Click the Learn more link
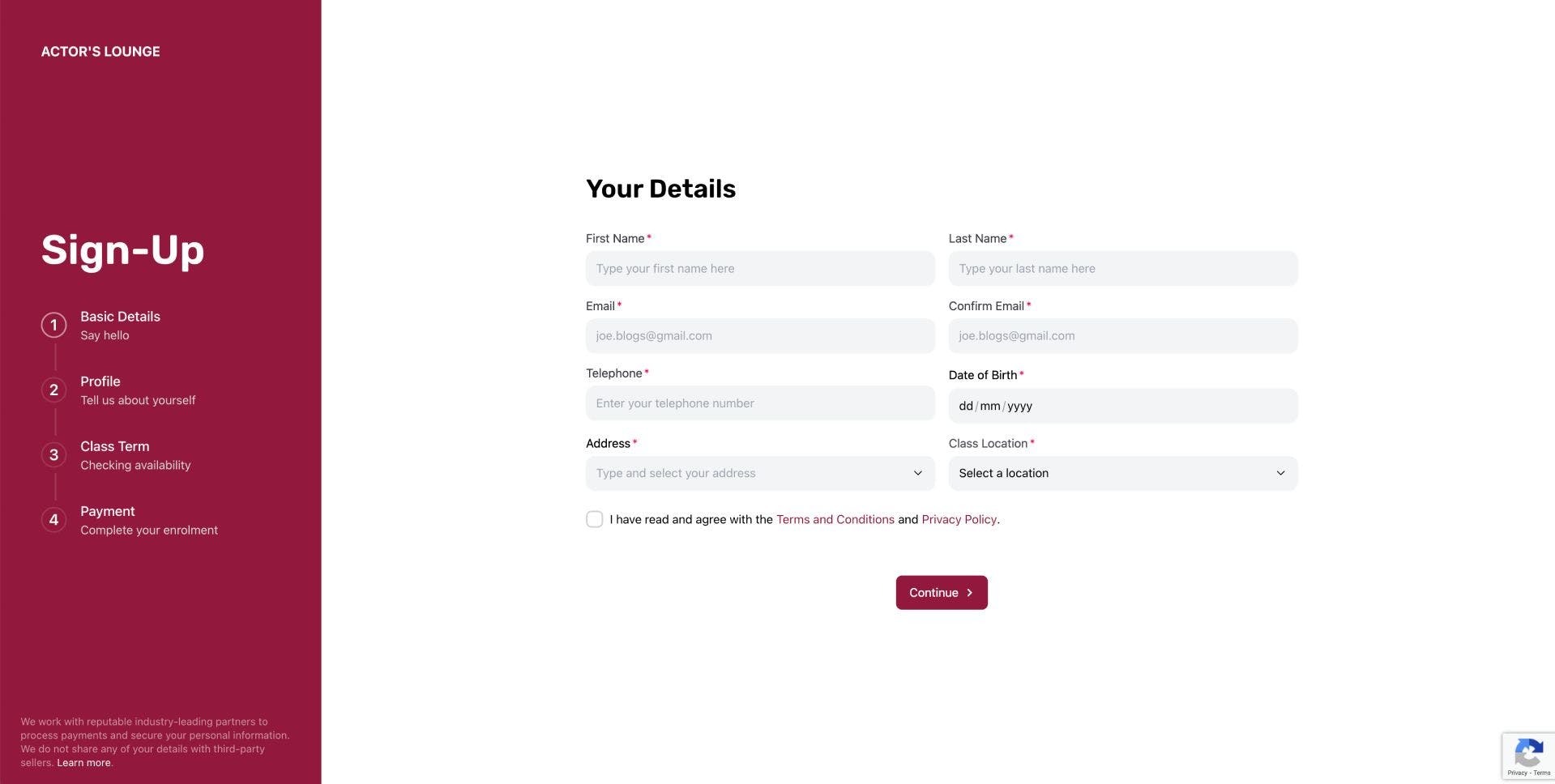This screenshot has width=1555, height=784. tap(83, 763)
